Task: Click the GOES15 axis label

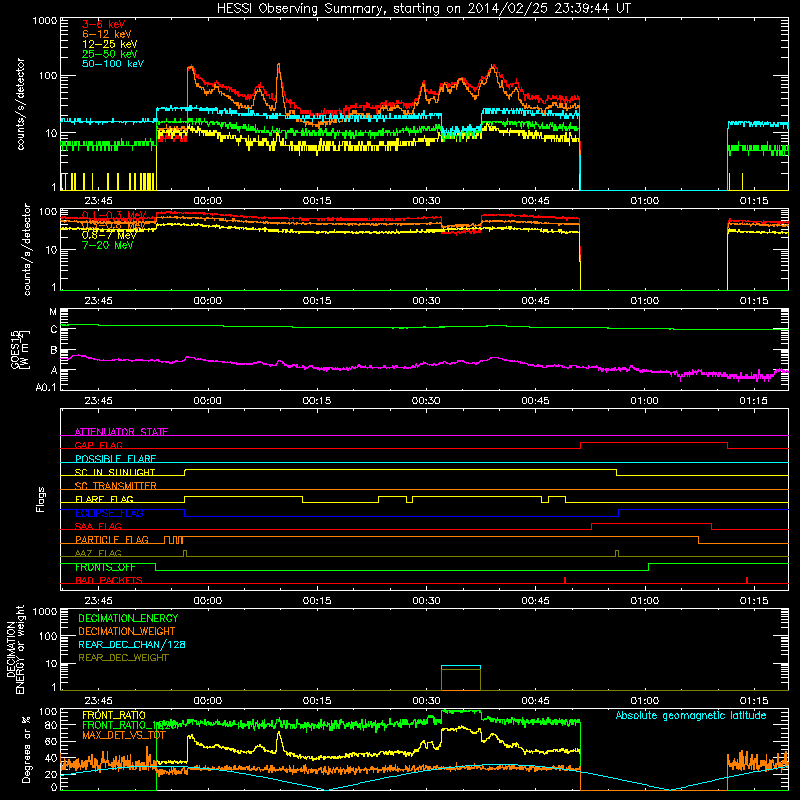Action: click(20, 350)
